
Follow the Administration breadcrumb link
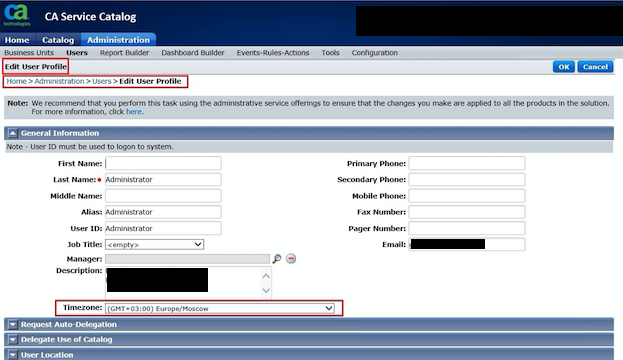pos(59,81)
